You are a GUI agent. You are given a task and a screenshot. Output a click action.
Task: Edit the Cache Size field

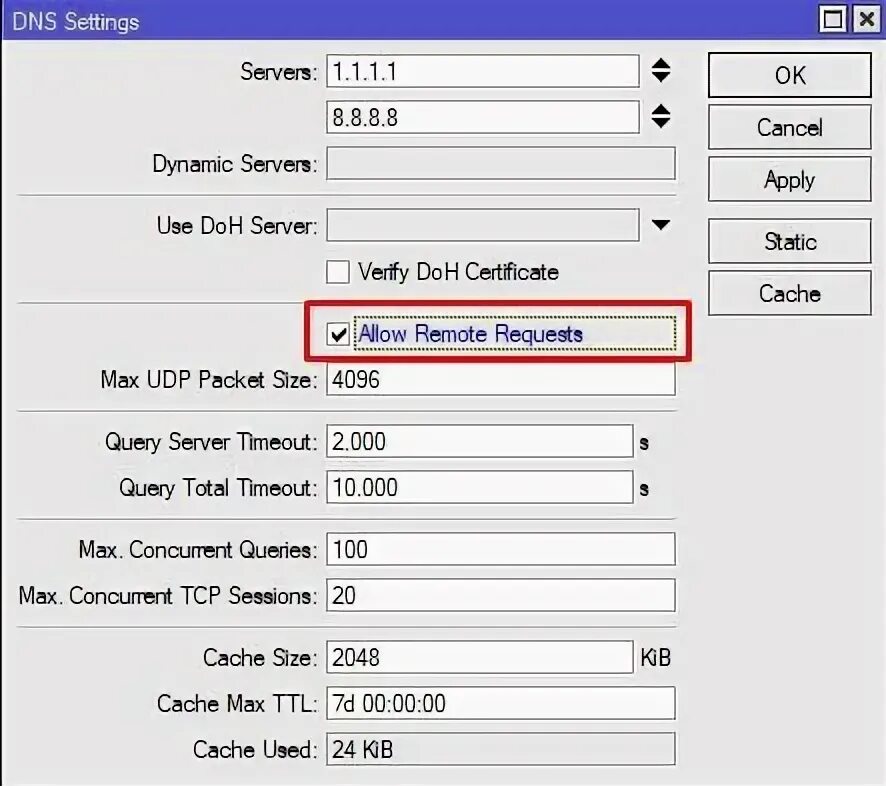click(480, 657)
